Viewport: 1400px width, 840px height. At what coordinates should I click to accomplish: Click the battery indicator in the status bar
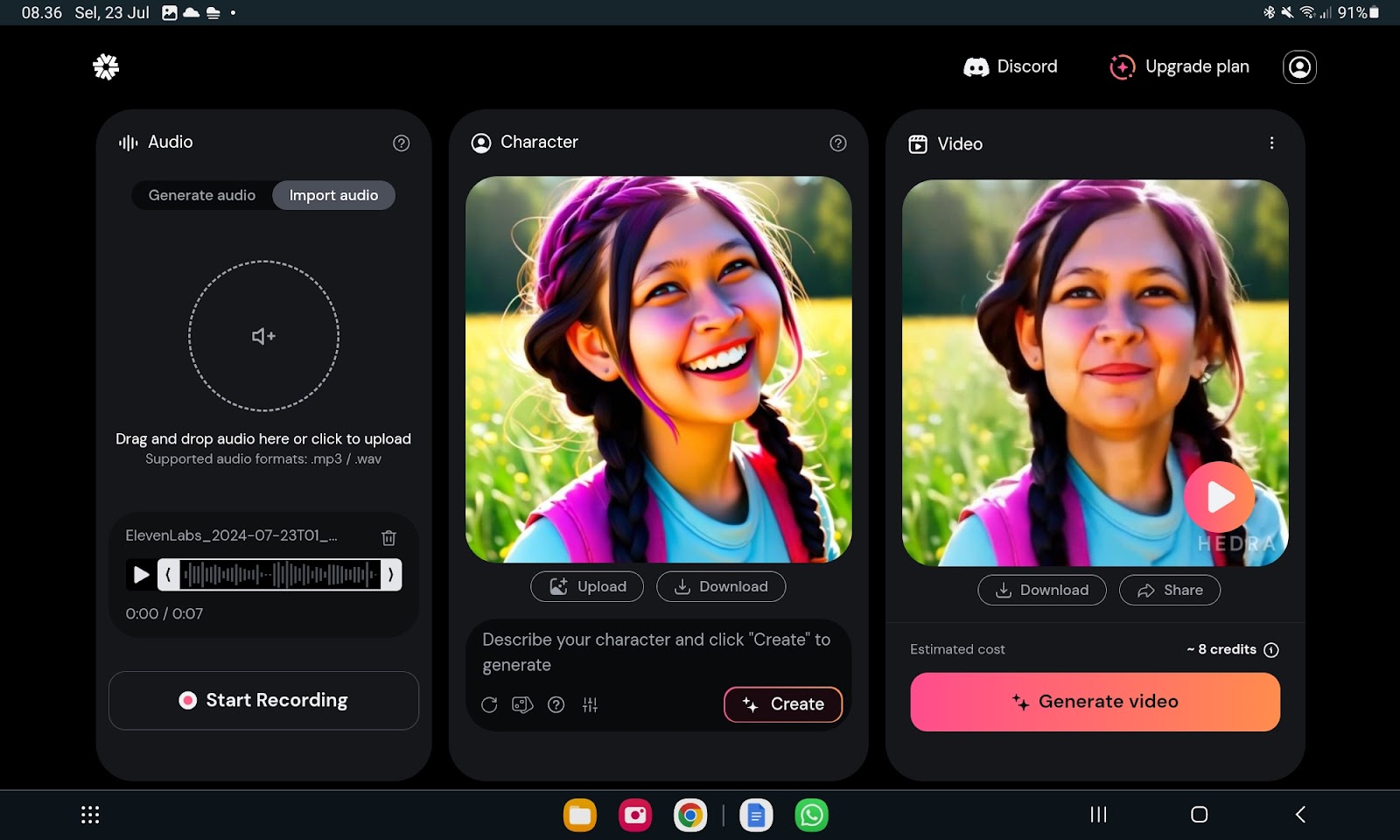point(1359,13)
